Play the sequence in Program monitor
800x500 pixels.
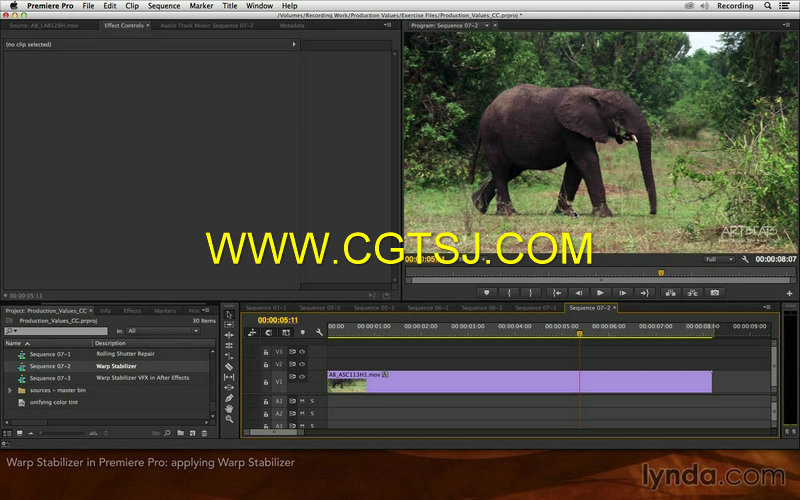coord(601,293)
